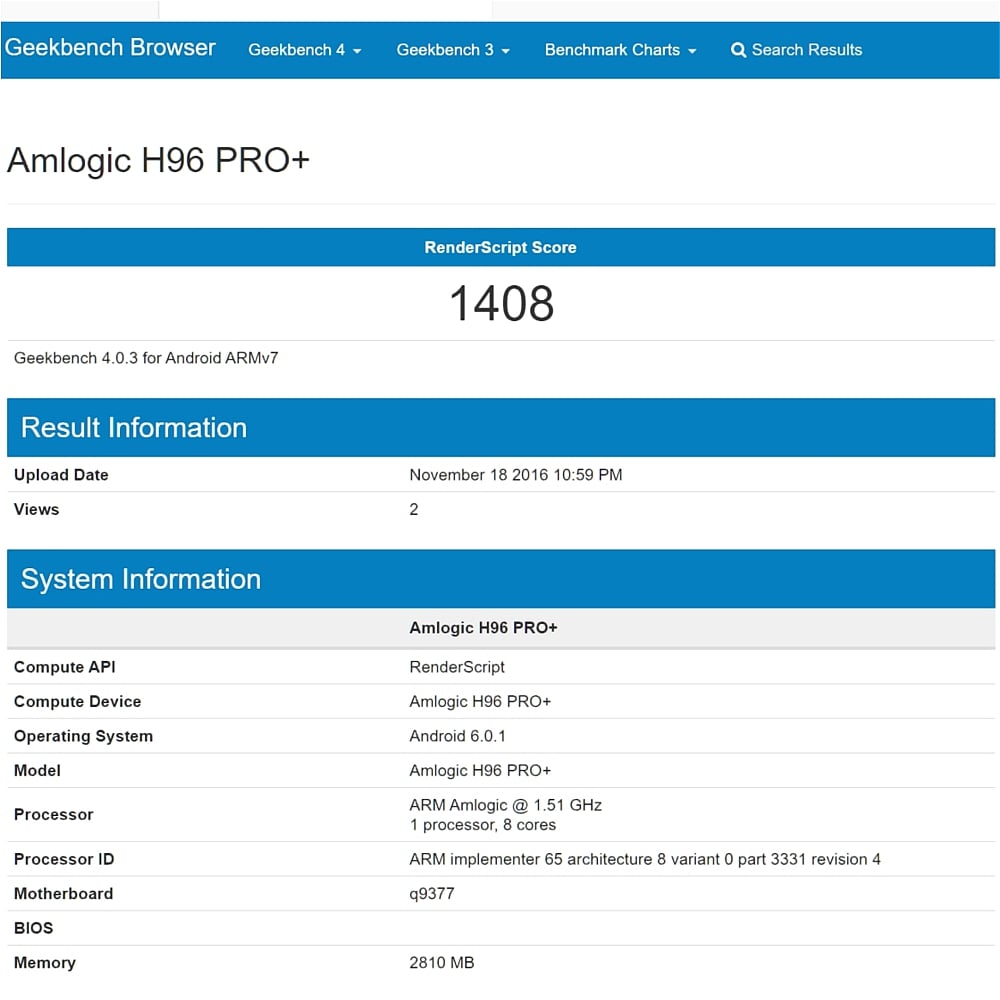Select the Compute Device value Amlogic H96 PRO+
This screenshot has height=1000, width=1000.
480,702
